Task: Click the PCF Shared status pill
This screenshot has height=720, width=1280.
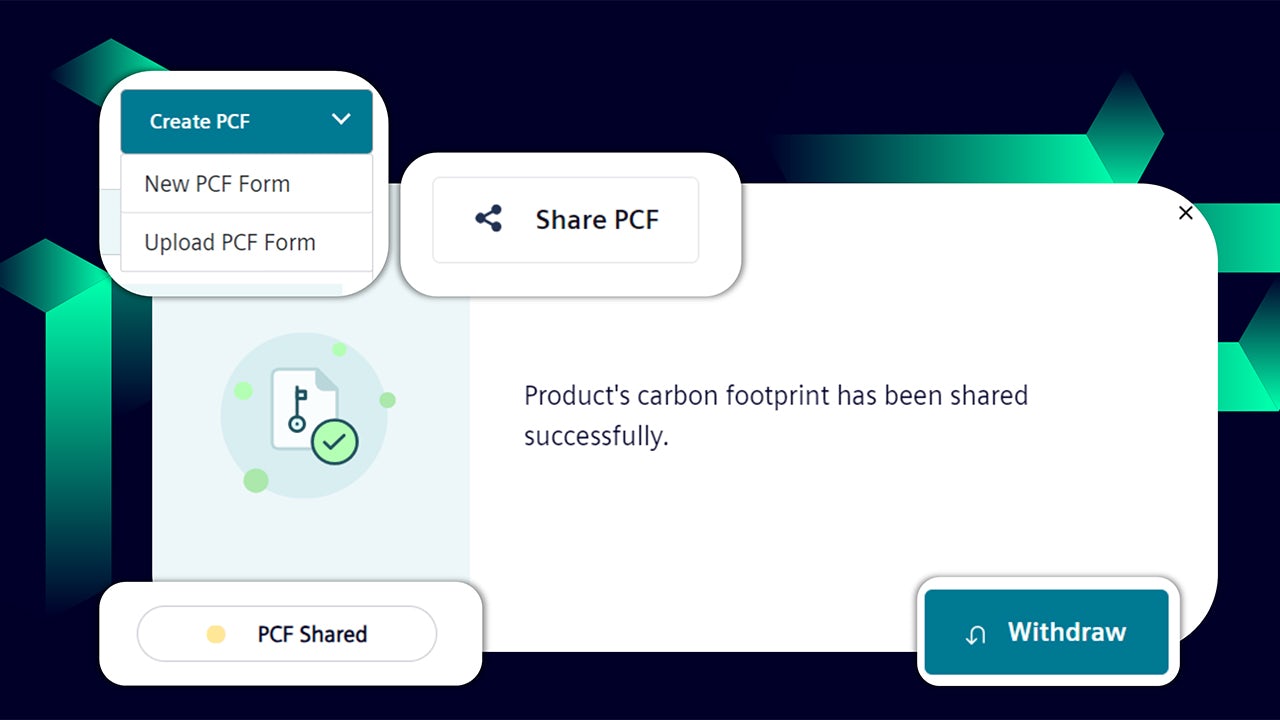Action: click(287, 634)
